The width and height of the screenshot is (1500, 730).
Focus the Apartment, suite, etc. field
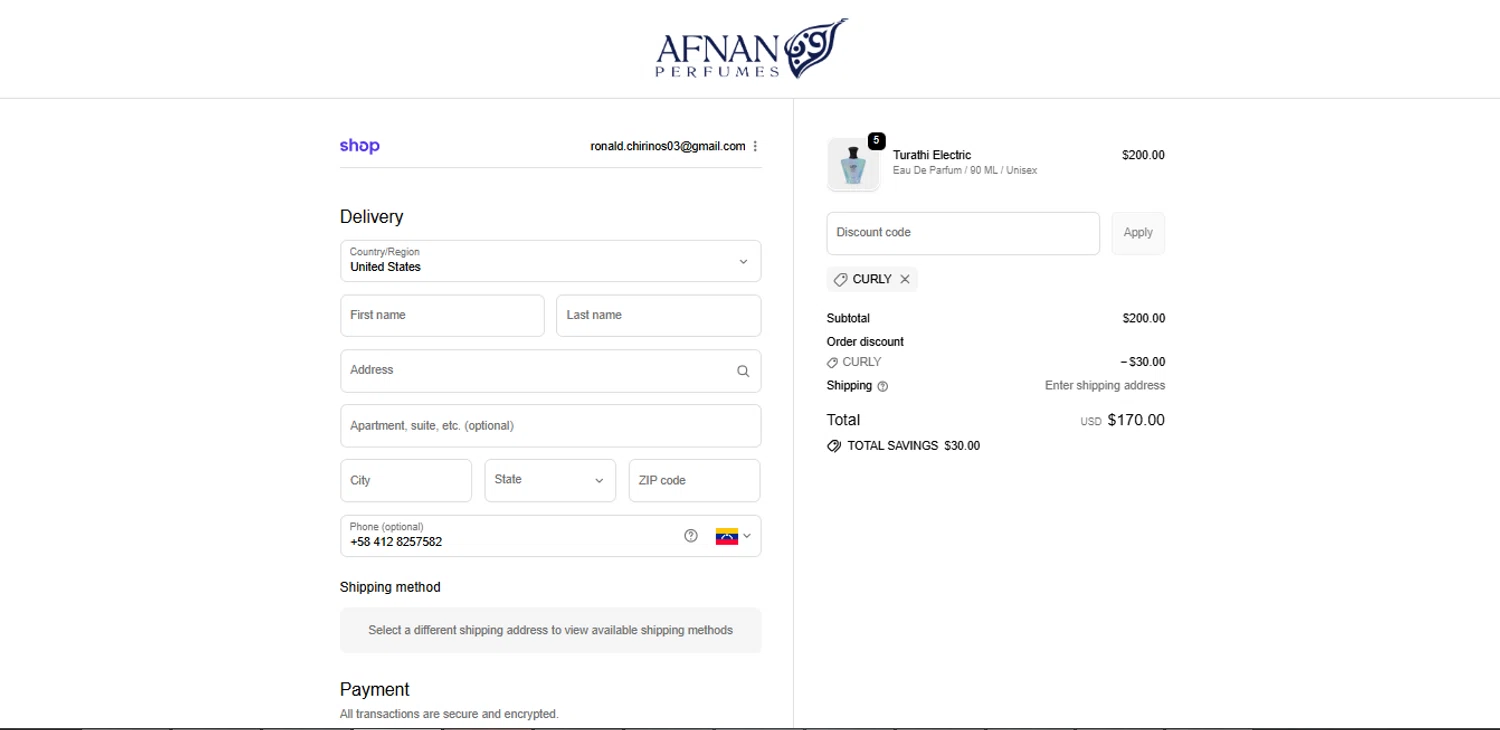(550, 426)
